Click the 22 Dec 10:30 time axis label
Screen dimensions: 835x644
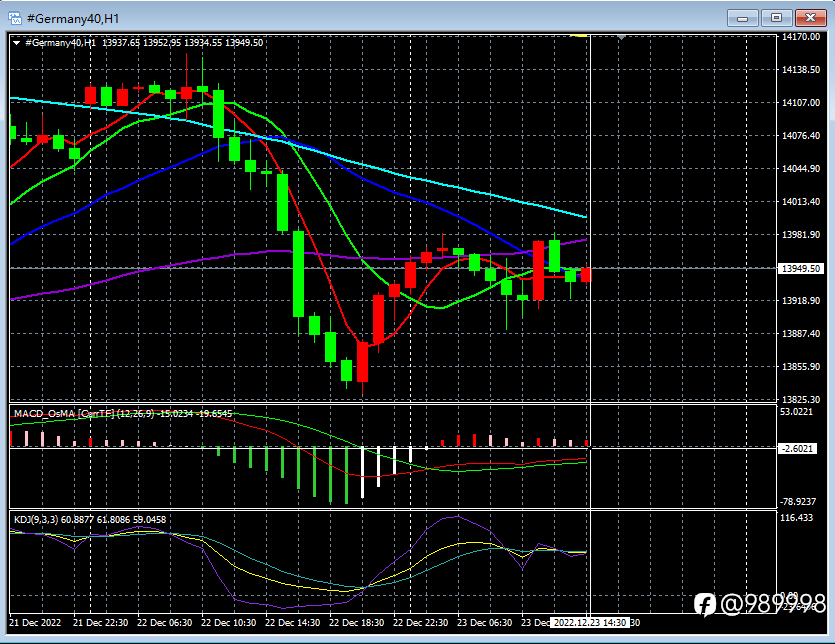click(228, 623)
